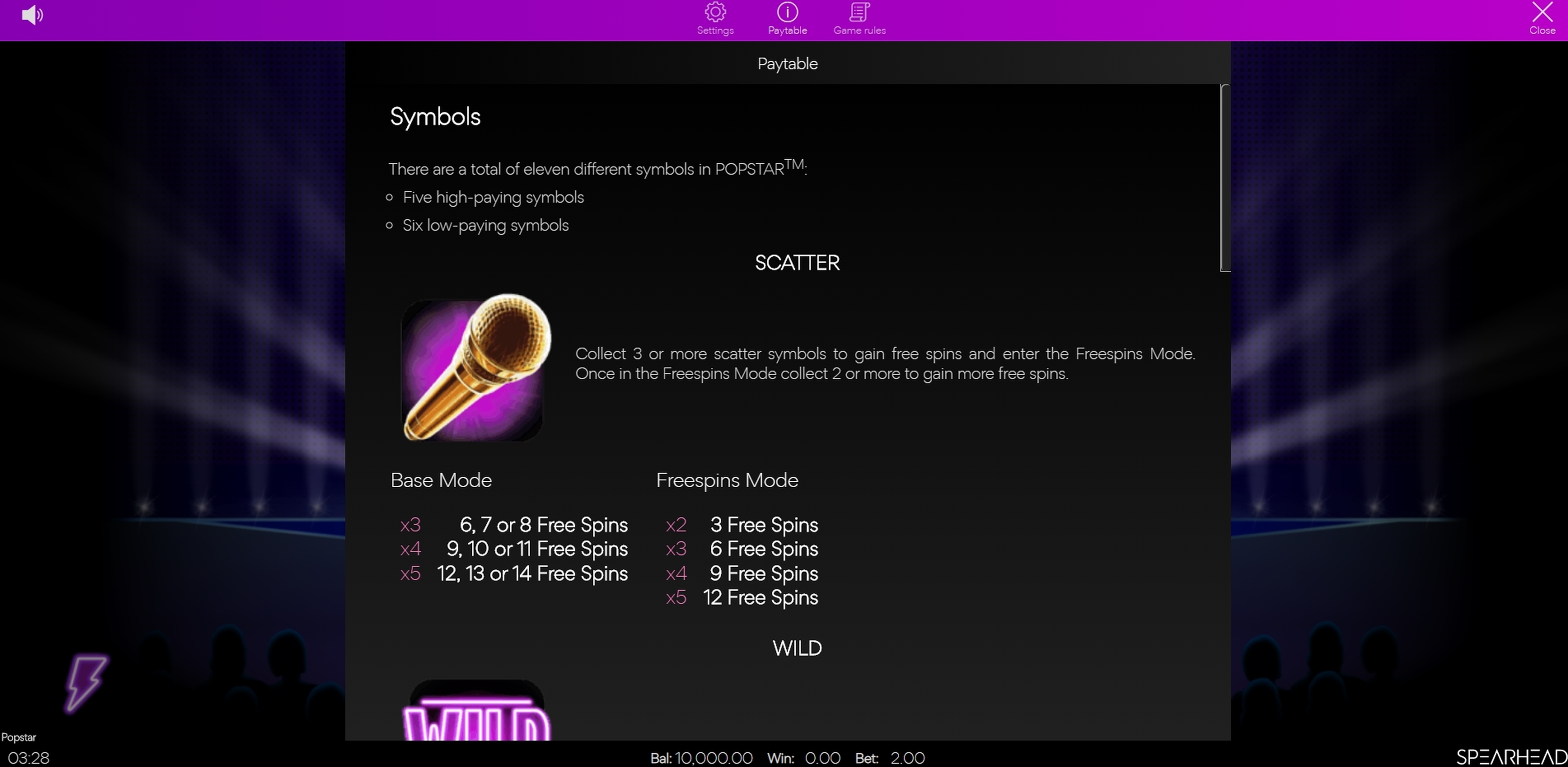Click '9, 10 or 11 Free Spins' row
The height and width of the screenshot is (767, 1568).
(514, 549)
